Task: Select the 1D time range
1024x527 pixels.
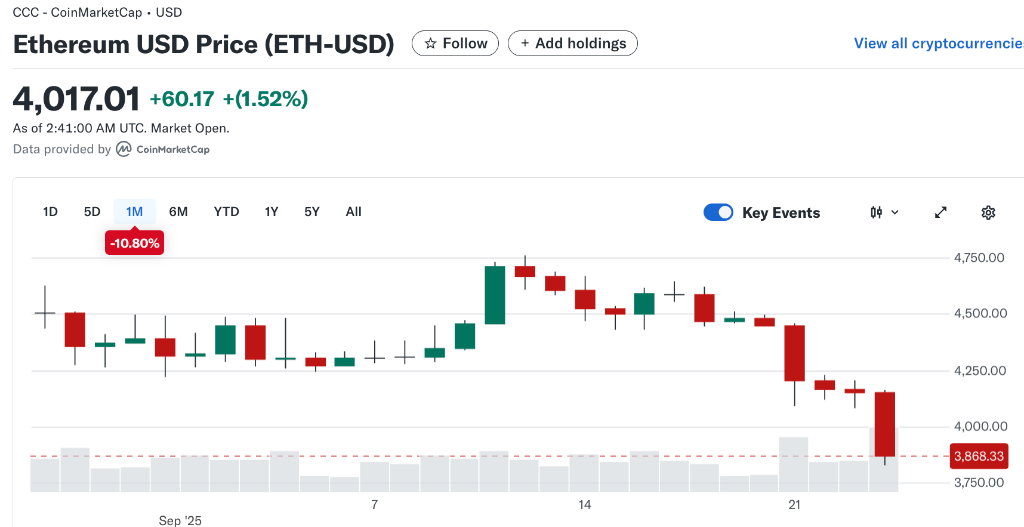Action: 50,211
